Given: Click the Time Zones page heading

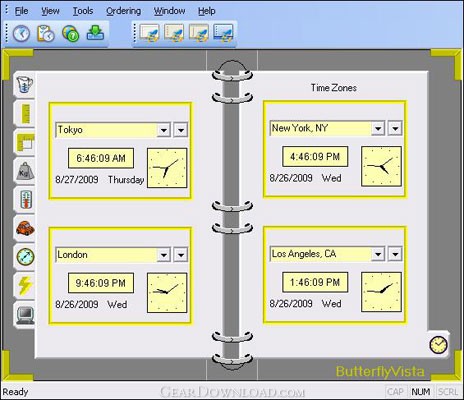Looking at the screenshot, I should 334,88.
